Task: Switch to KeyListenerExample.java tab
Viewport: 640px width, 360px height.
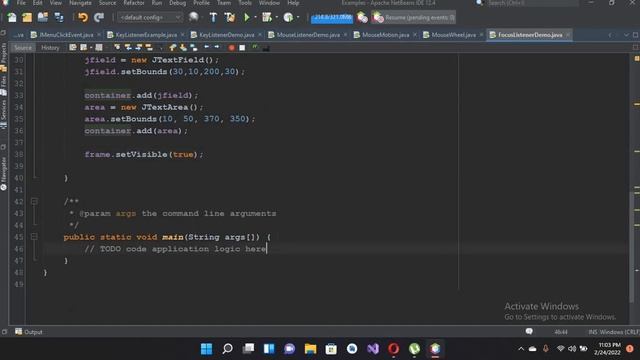Action: pyautogui.click(x=146, y=35)
